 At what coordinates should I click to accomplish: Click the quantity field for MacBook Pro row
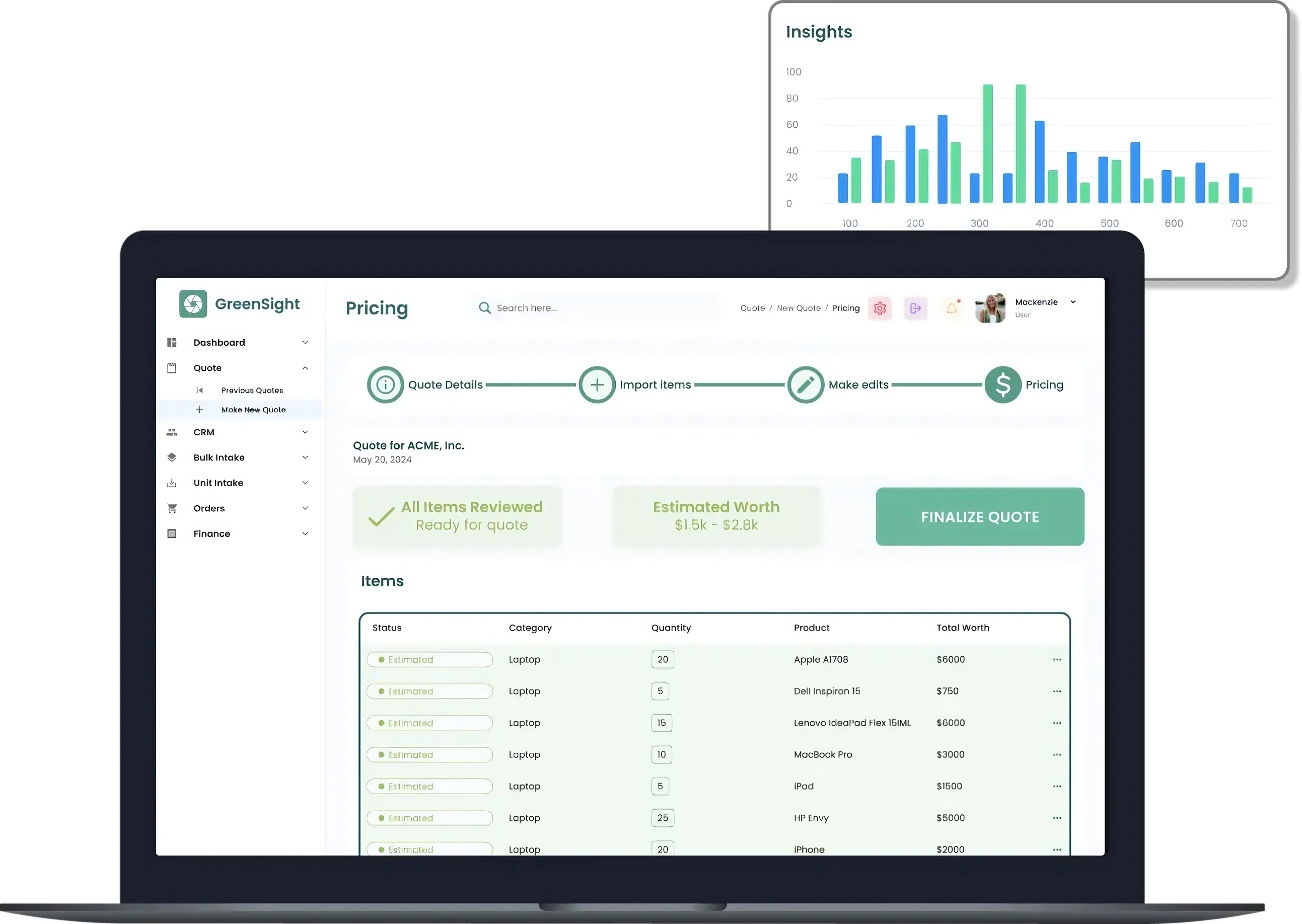[x=662, y=754]
